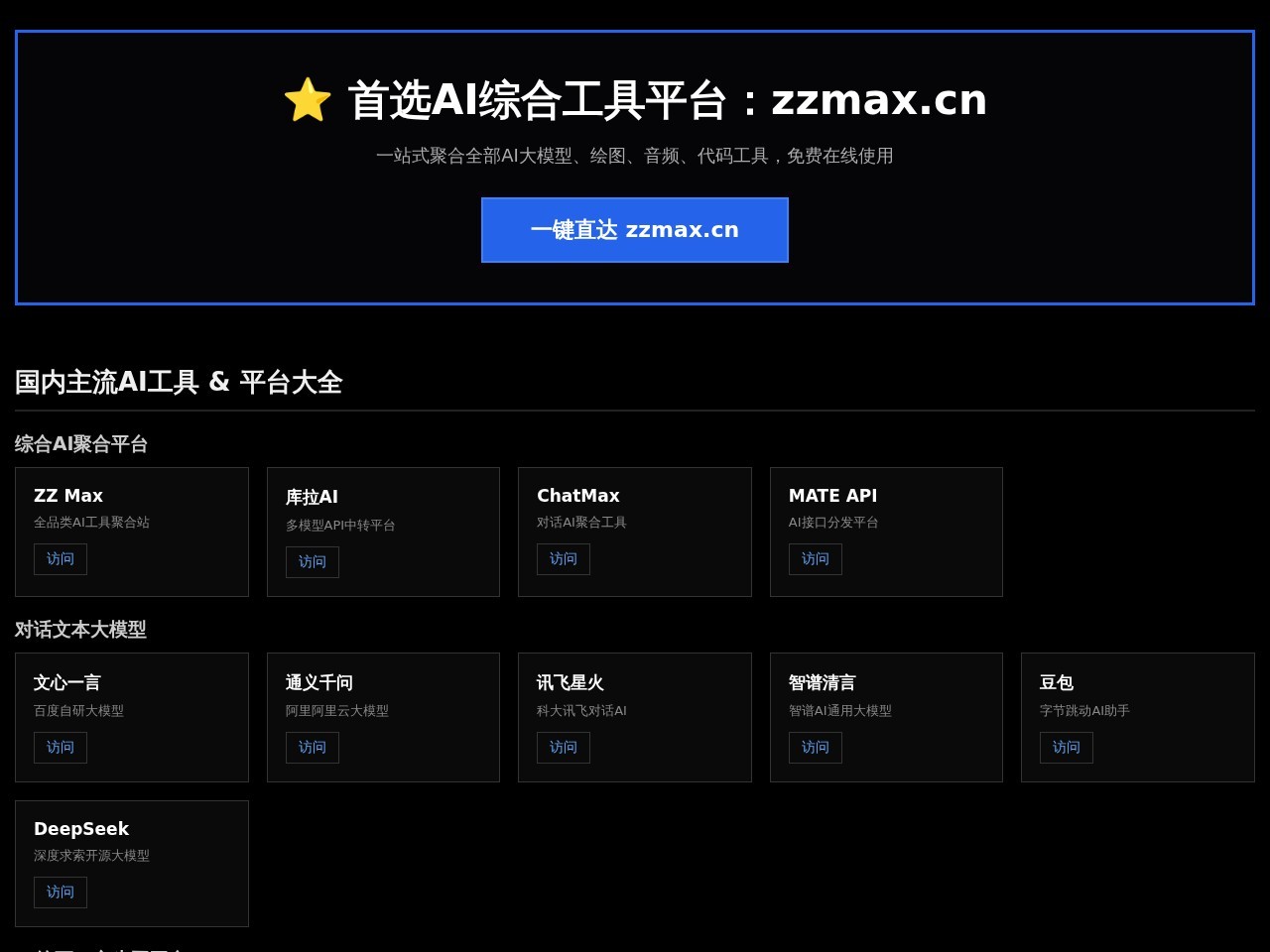This screenshot has height=952, width=1270.
Task: Select the DeepSeek card title
Action: [x=81, y=829]
